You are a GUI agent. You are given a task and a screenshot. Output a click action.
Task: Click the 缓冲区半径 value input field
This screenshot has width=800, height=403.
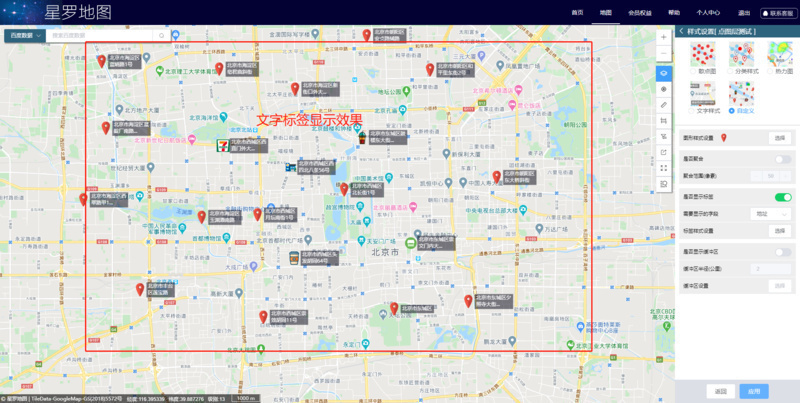pyautogui.click(x=770, y=269)
